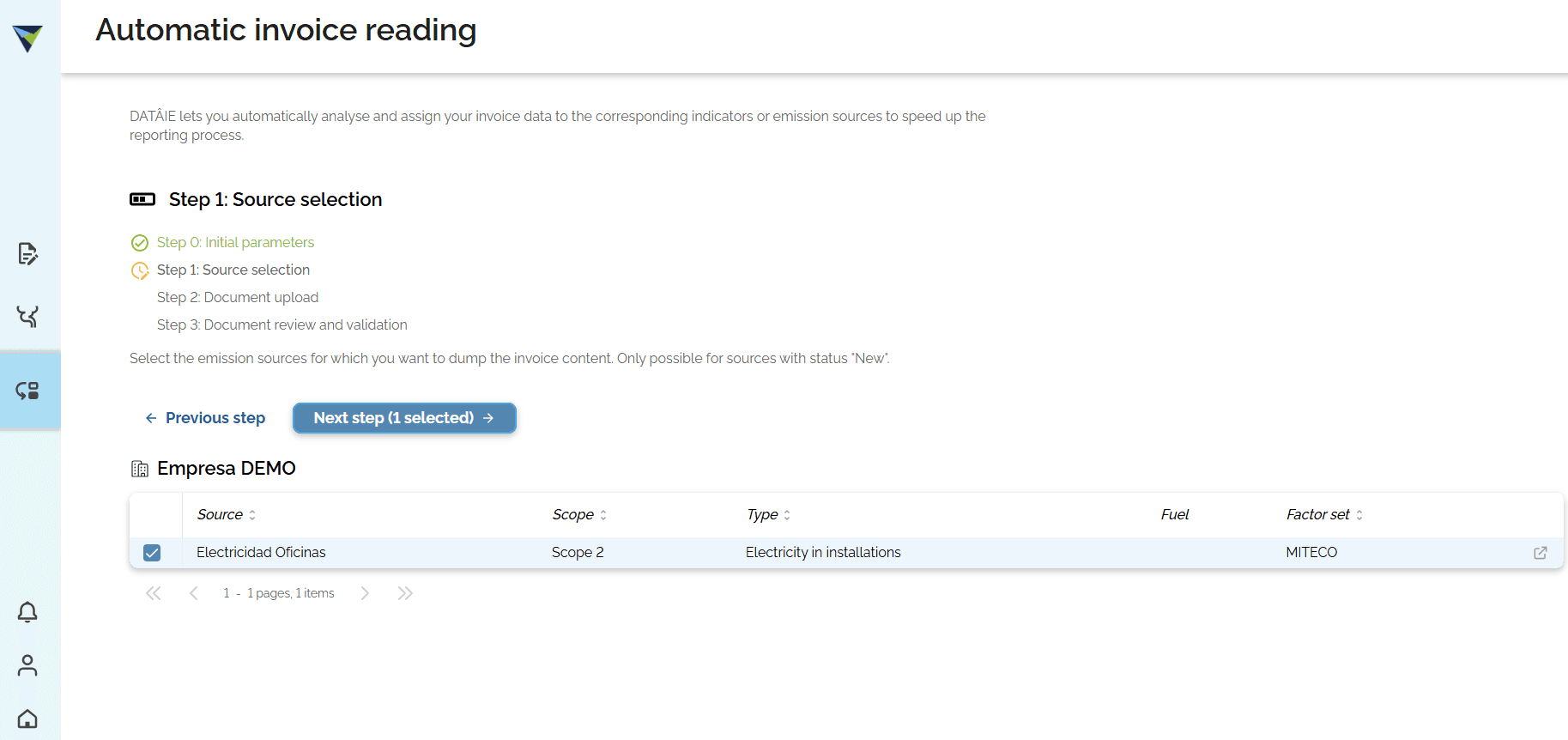Select Step 2: Document upload
This screenshot has width=1568, height=740.
tap(238, 297)
